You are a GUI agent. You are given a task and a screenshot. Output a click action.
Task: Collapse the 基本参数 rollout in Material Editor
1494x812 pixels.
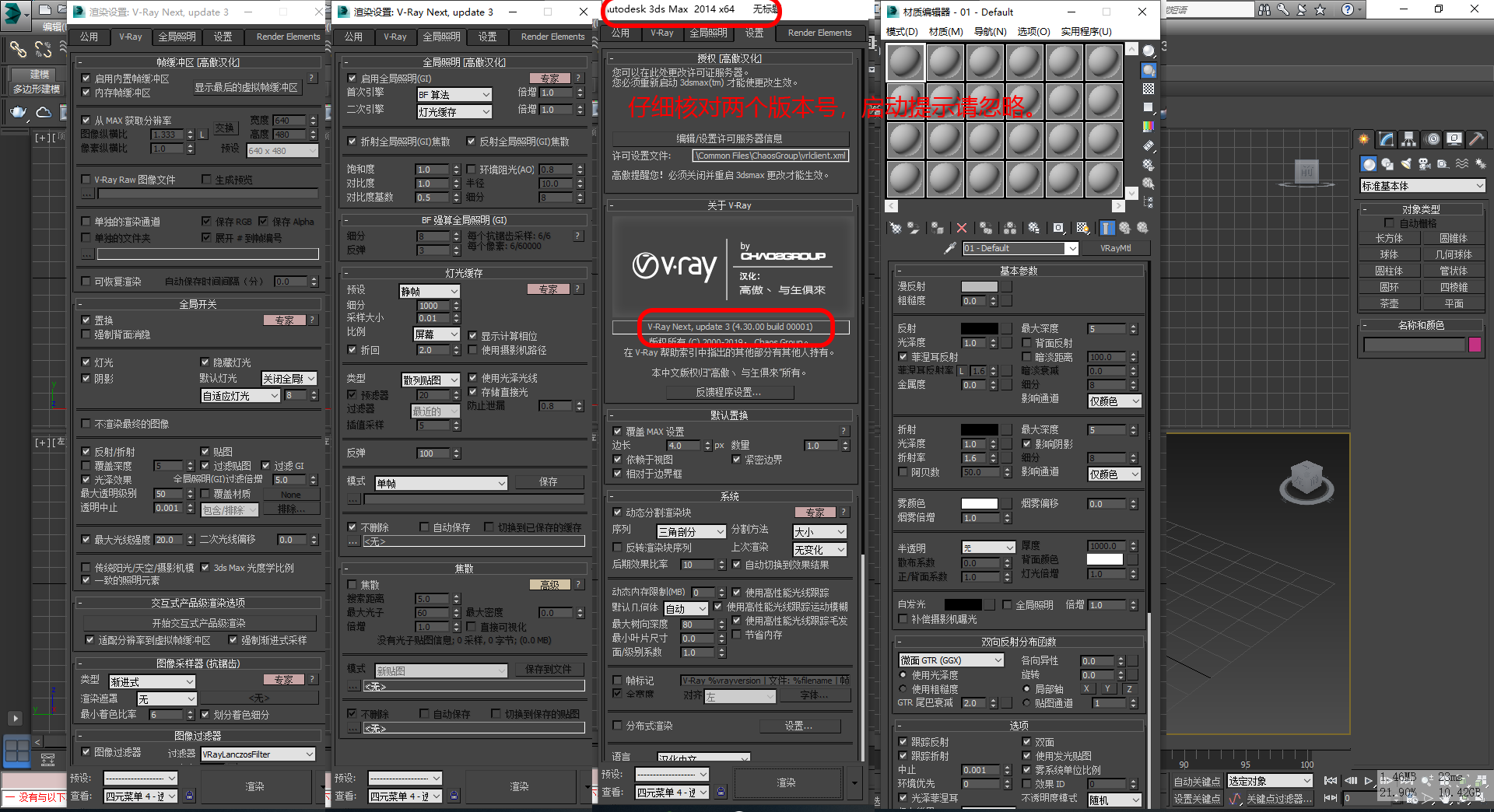[1019, 271]
